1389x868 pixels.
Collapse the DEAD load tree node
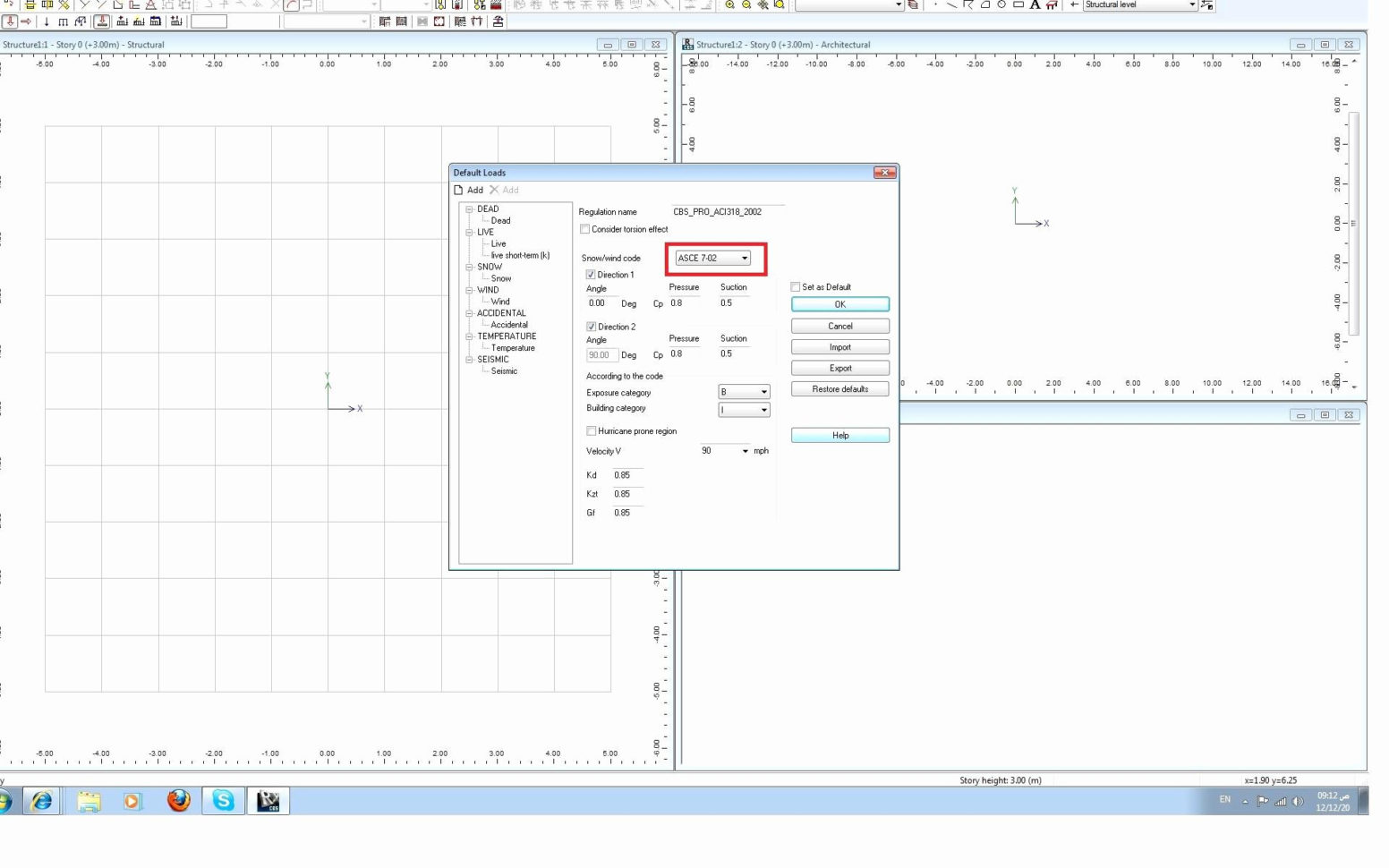[469, 208]
